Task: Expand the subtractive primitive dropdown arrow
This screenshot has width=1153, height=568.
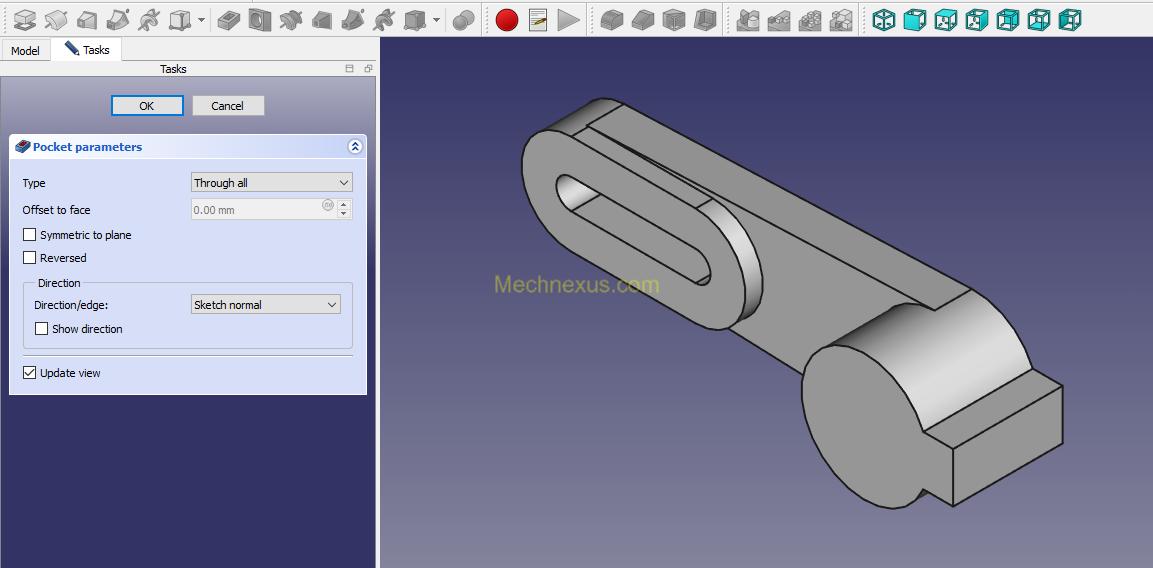Action: pos(436,20)
